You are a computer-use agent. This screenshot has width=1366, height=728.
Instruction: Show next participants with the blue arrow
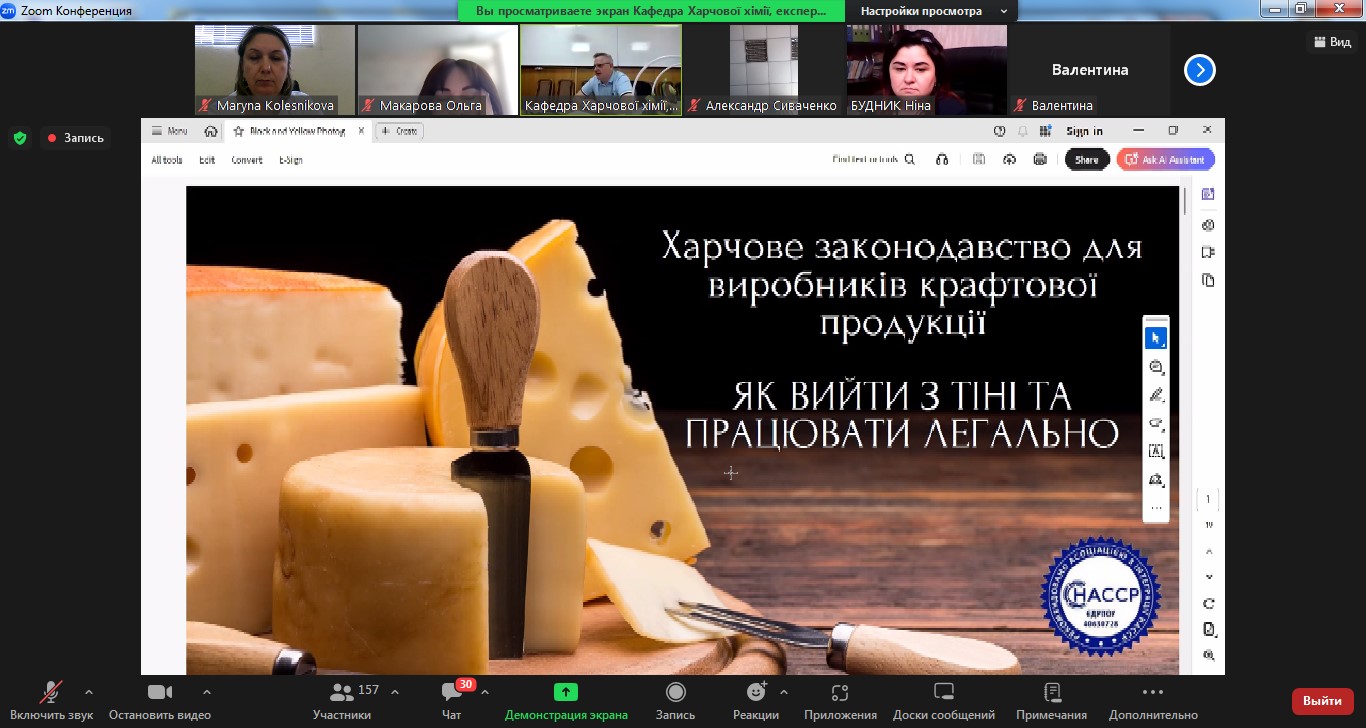coord(1199,70)
